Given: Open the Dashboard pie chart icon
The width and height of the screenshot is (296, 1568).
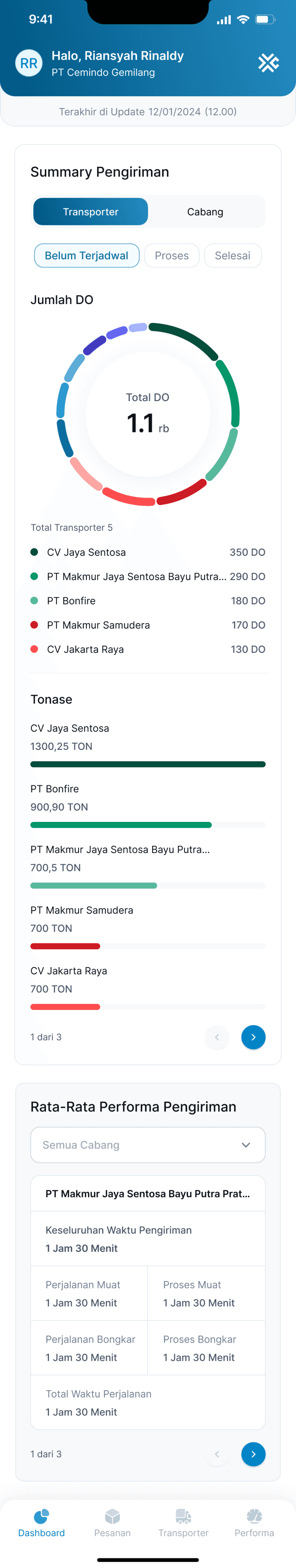Looking at the screenshot, I should point(42,1516).
